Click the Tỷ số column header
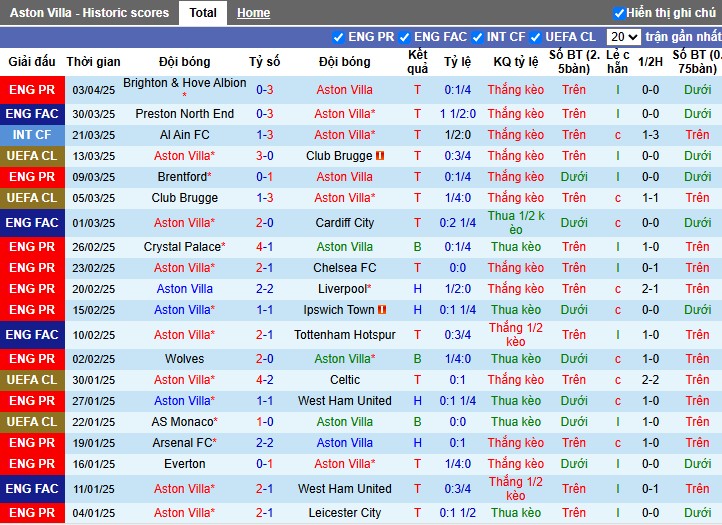This screenshot has width=722, height=525. point(264,62)
